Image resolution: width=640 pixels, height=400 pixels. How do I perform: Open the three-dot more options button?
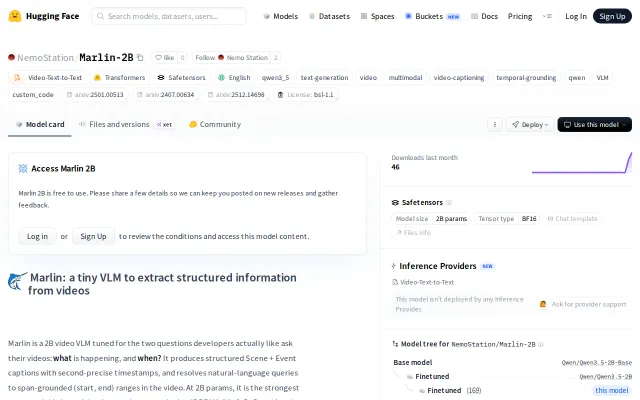click(495, 124)
